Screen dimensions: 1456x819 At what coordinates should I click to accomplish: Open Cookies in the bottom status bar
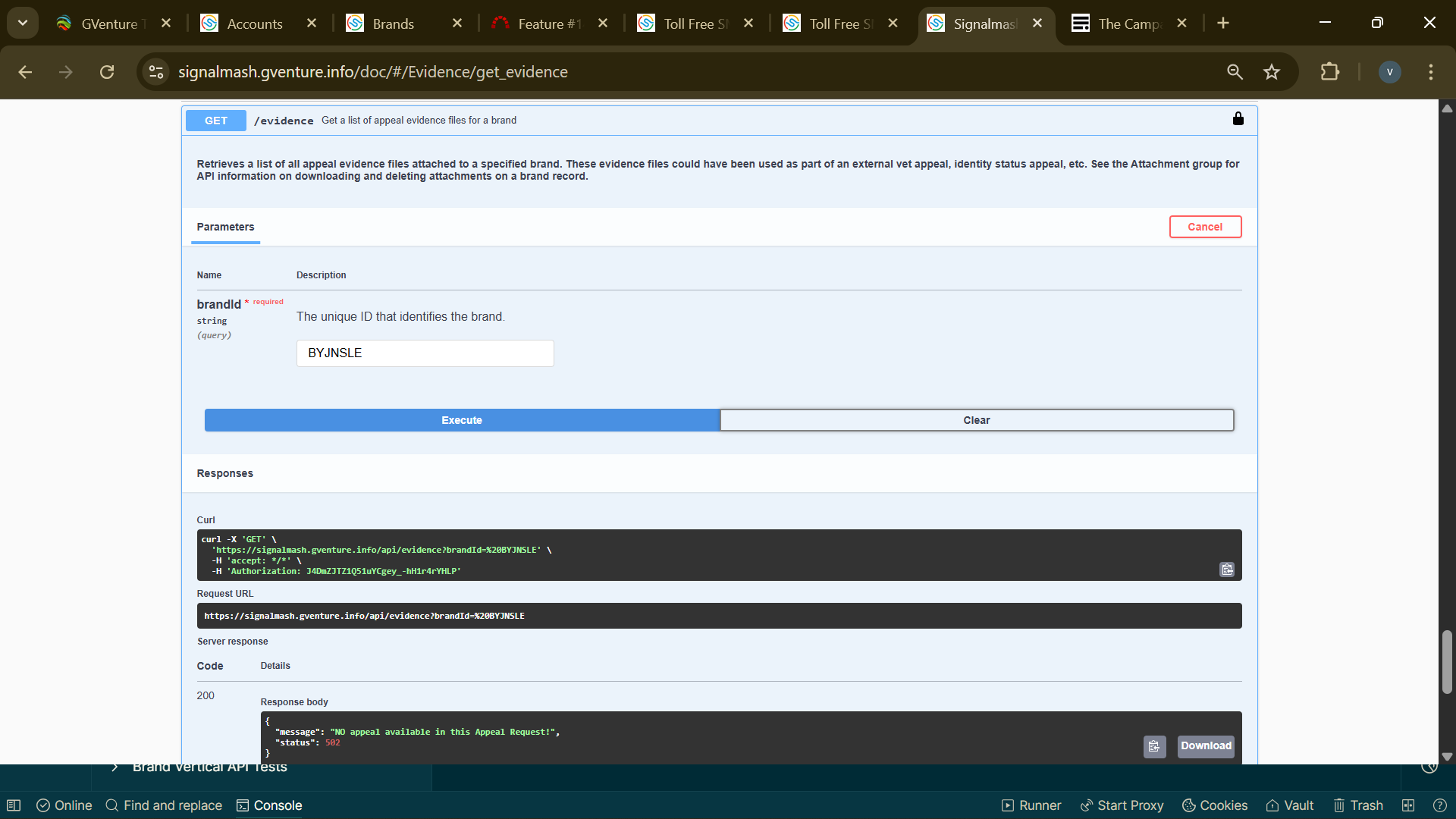[x=1215, y=805]
